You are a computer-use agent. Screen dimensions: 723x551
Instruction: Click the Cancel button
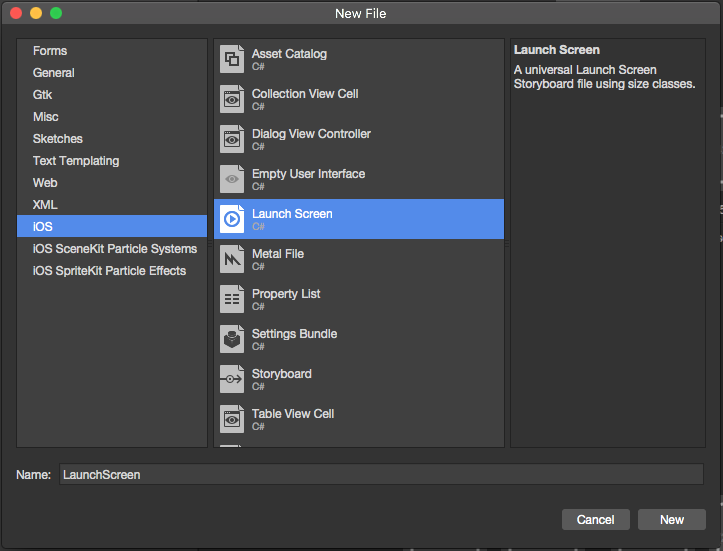click(x=595, y=520)
